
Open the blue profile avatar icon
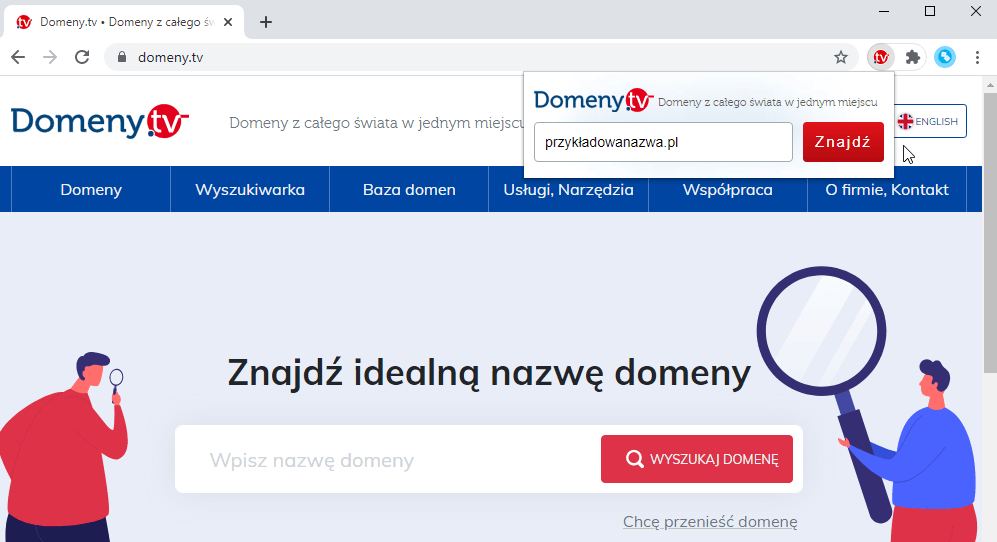click(945, 57)
